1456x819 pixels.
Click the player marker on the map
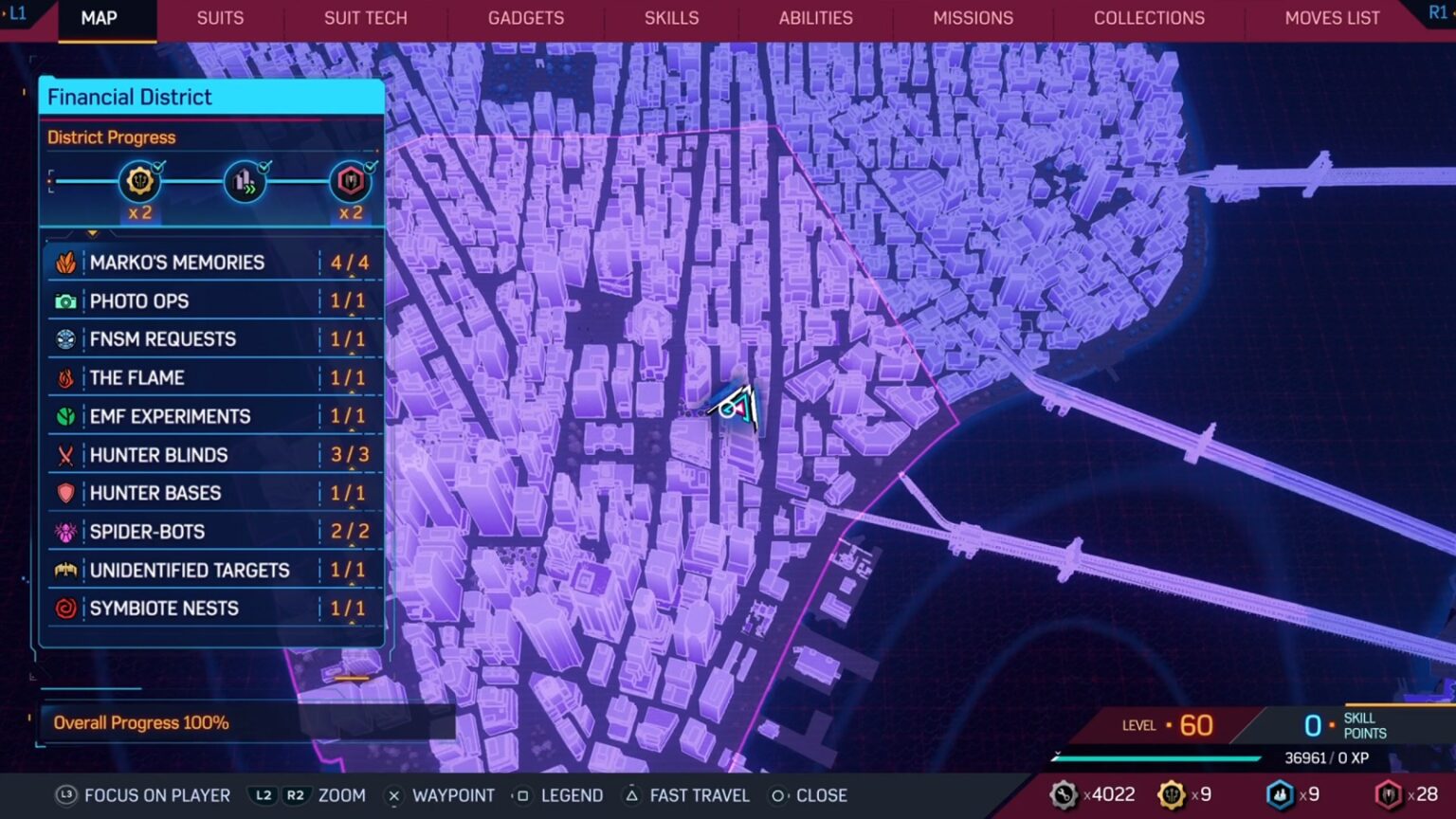(736, 408)
